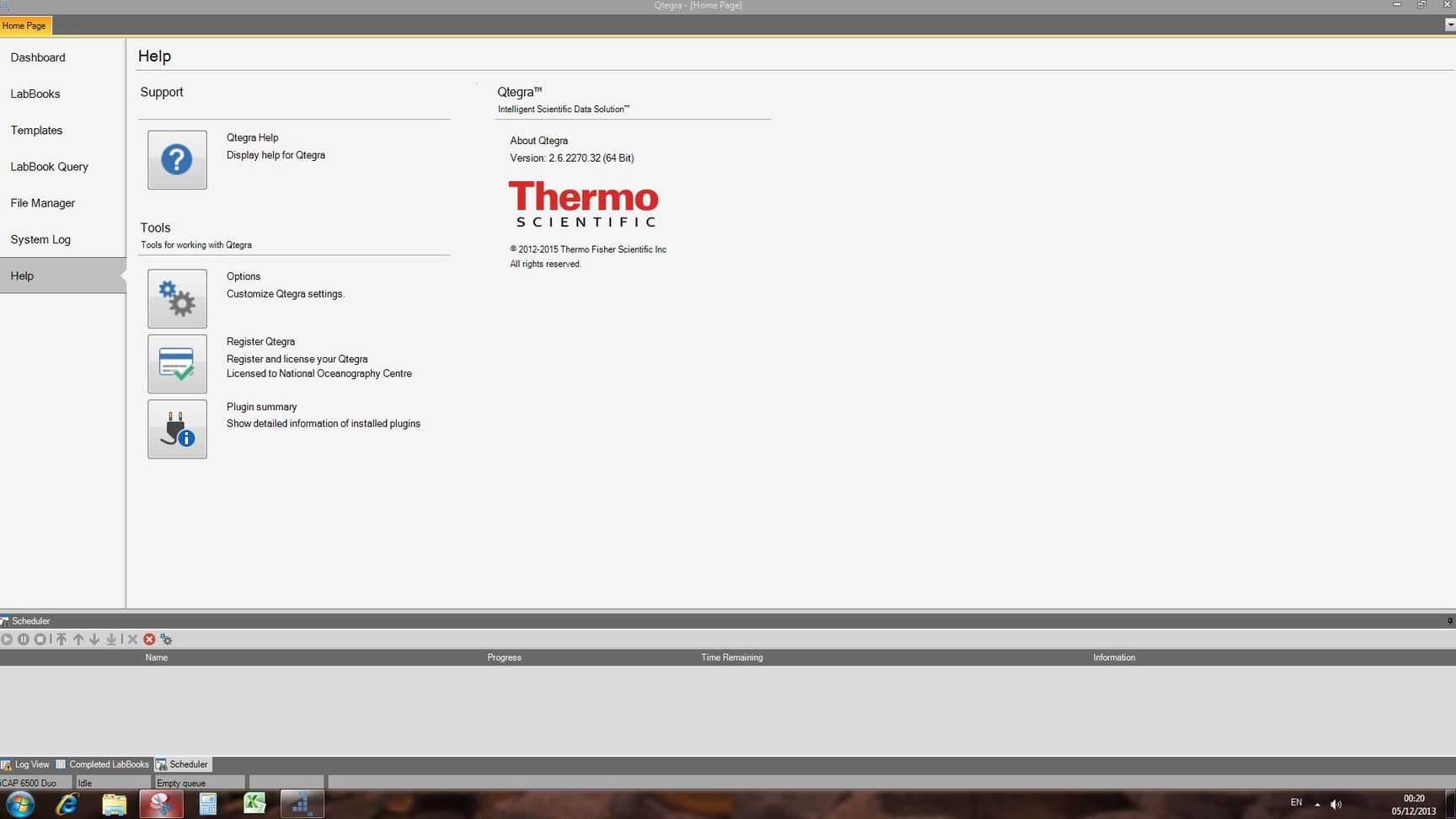Move selected queue item up one

(78, 640)
